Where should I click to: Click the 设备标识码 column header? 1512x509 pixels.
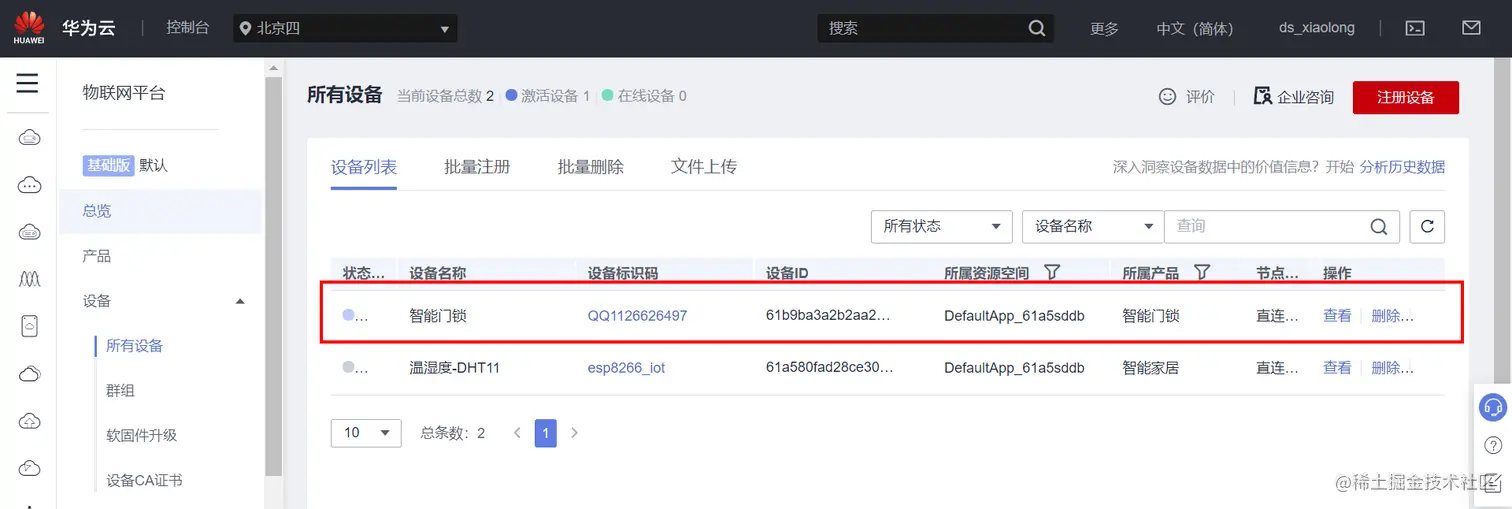[x=623, y=273]
